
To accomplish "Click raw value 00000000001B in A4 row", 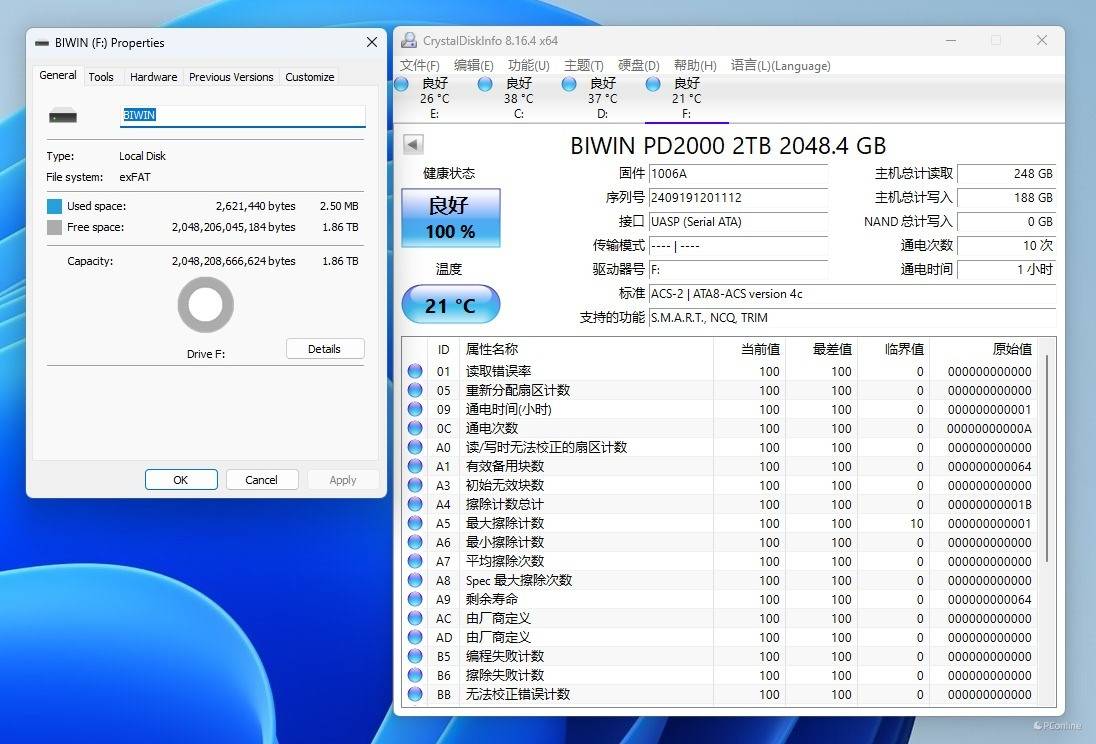I will point(989,504).
